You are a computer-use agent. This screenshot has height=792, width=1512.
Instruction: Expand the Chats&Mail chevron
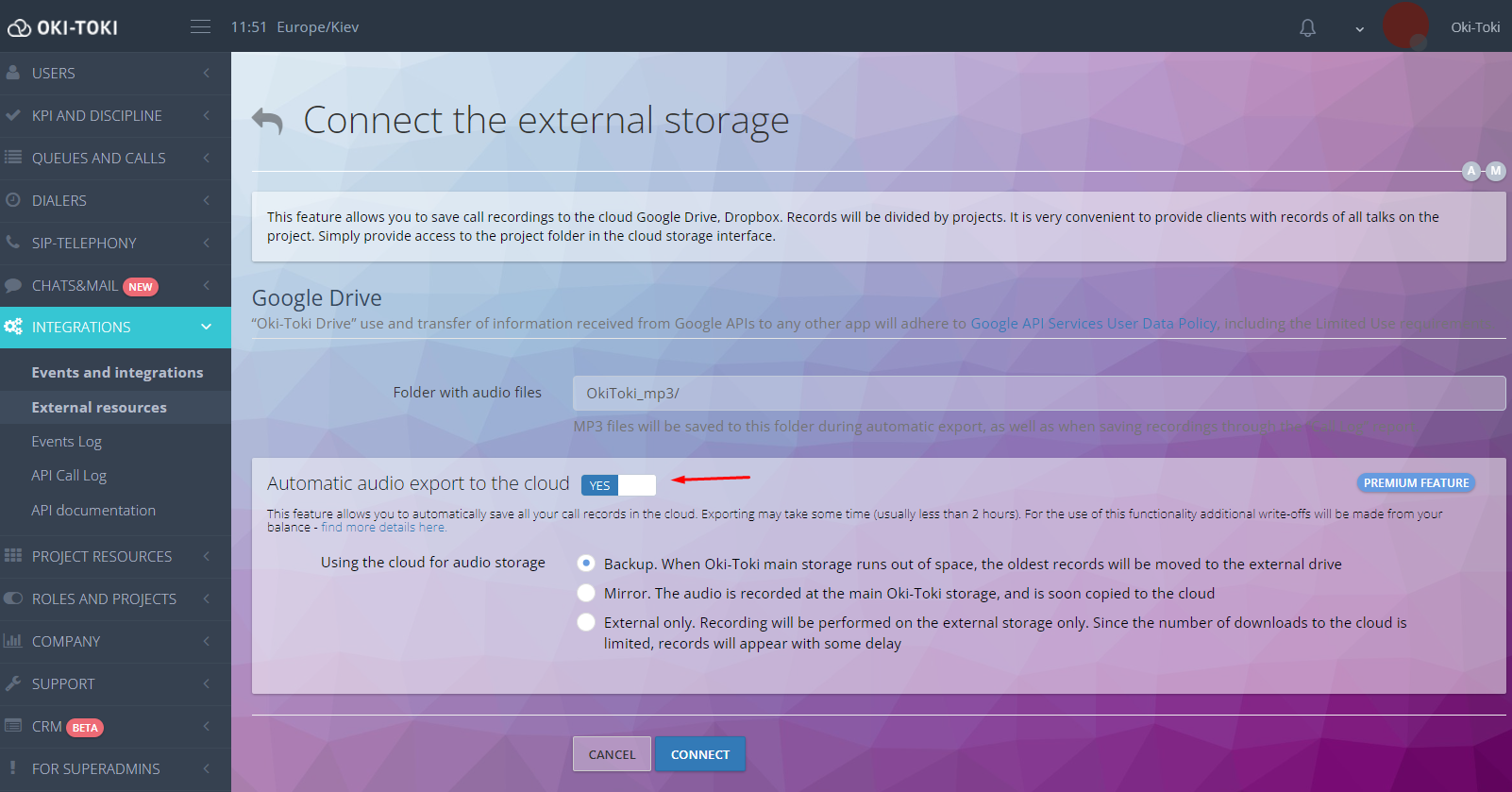point(207,285)
